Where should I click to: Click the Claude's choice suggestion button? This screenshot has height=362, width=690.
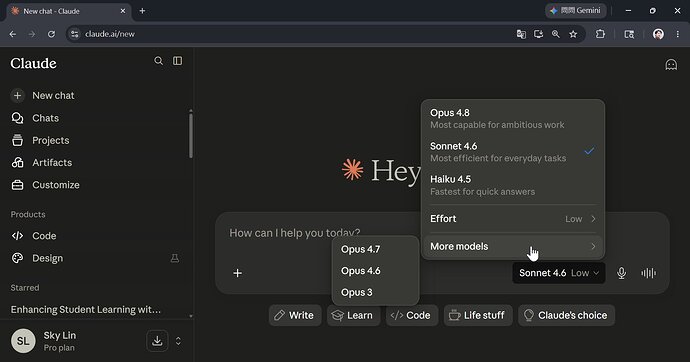click(566, 315)
